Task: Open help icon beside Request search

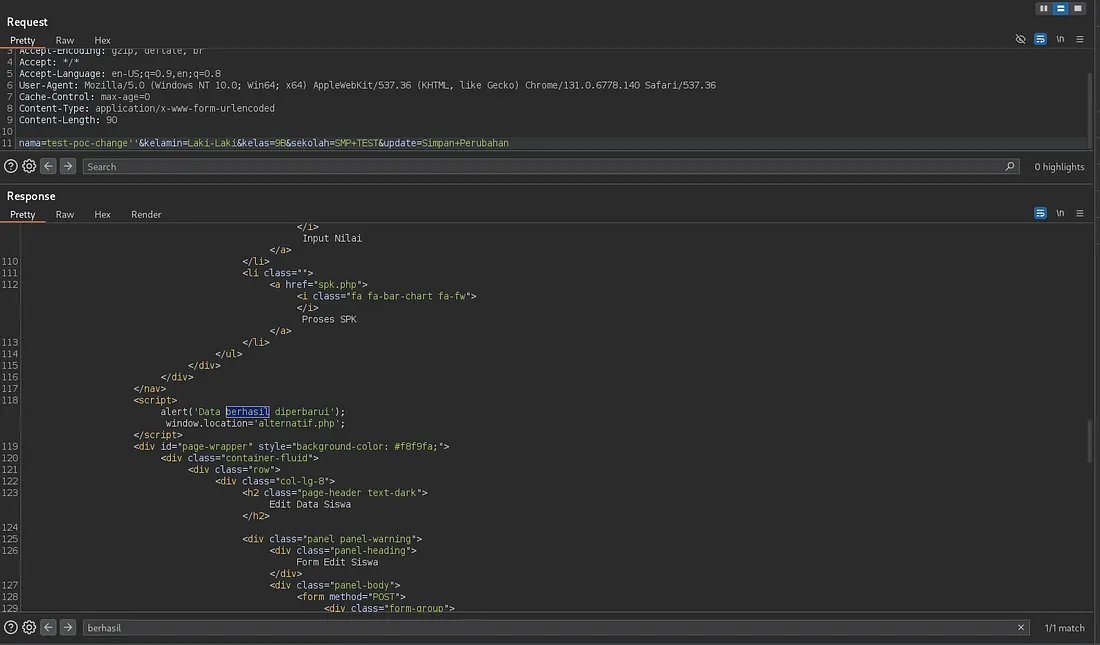Action: [x=11, y=166]
